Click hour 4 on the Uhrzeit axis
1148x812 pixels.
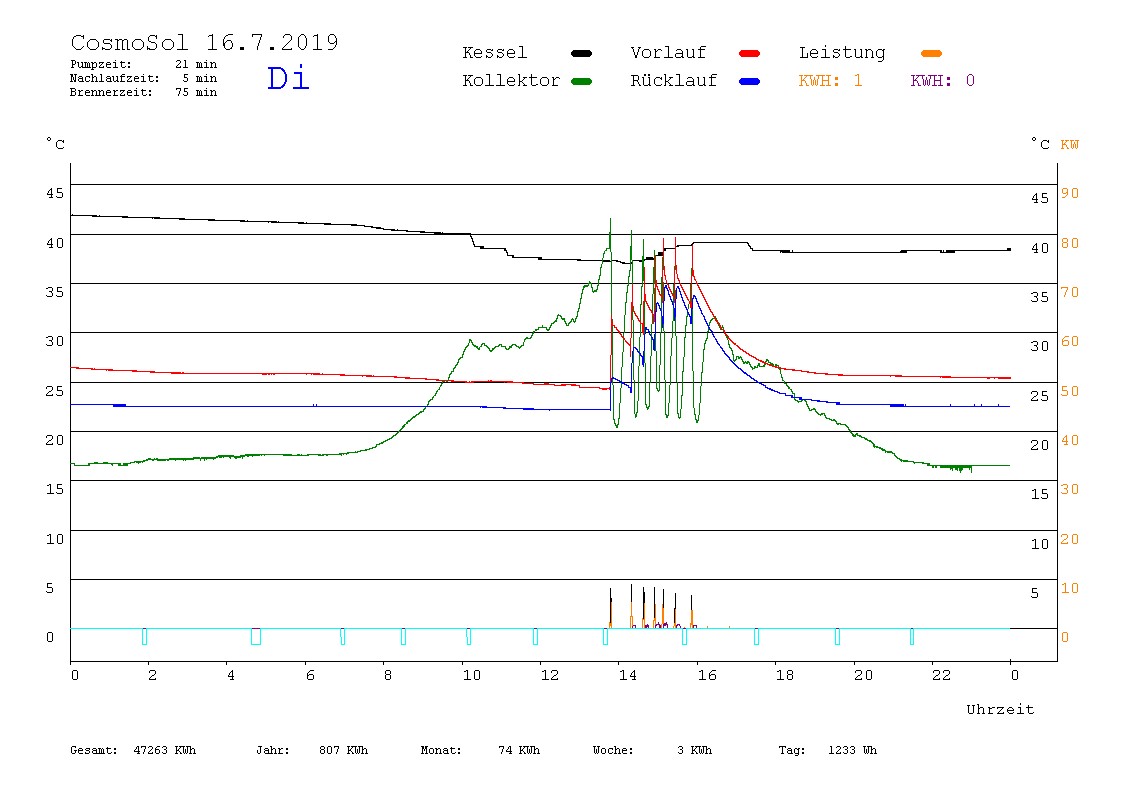click(x=231, y=675)
